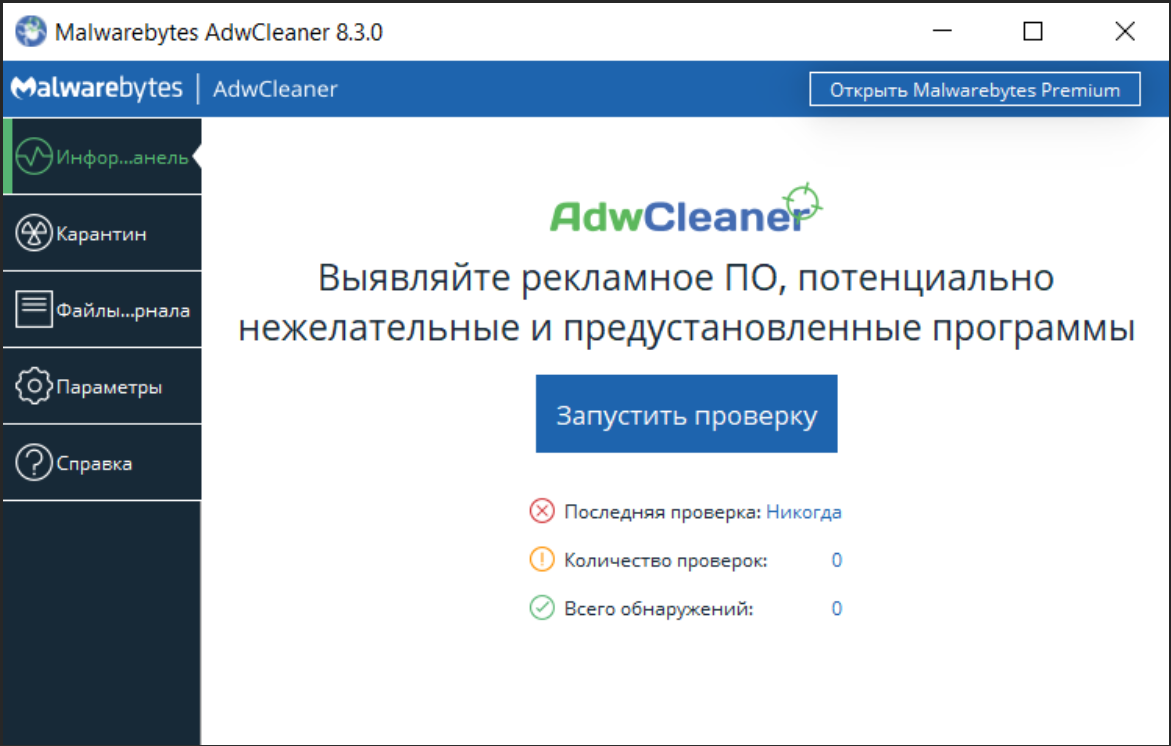This screenshot has width=1171, height=746.
Task: Click the Malwarebytes logo in header
Action: point(97,88)
